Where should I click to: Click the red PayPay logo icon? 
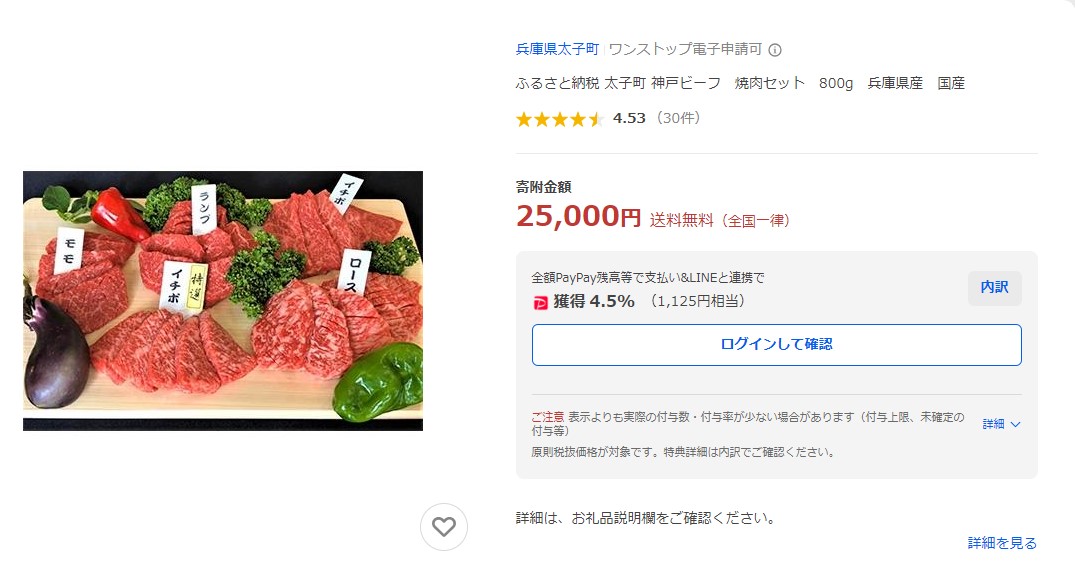[x=541, y=302]
